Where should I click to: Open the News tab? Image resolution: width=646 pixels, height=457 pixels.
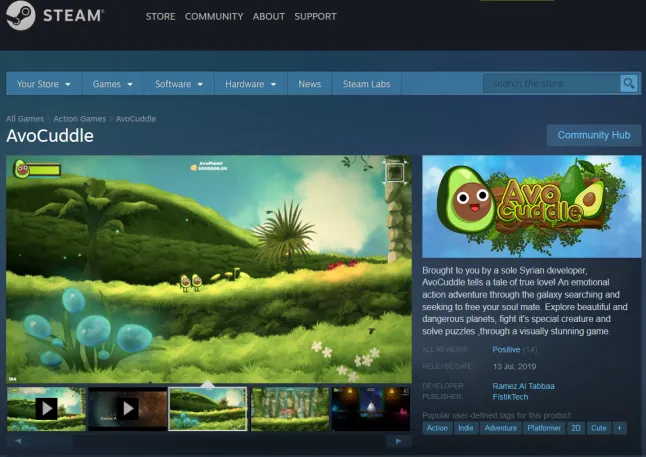309,84
